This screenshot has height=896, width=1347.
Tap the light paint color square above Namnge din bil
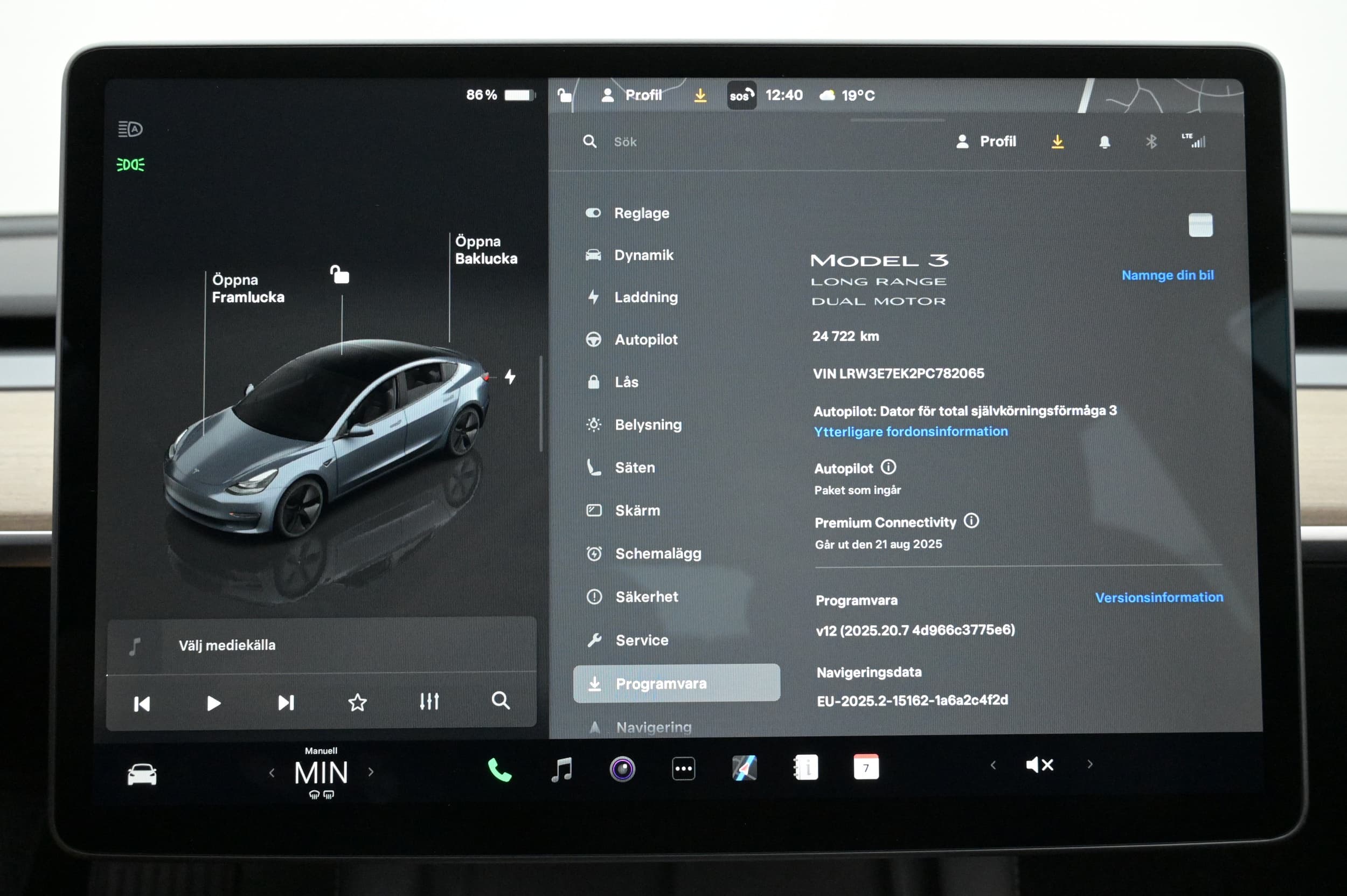tap(1200, 225)
